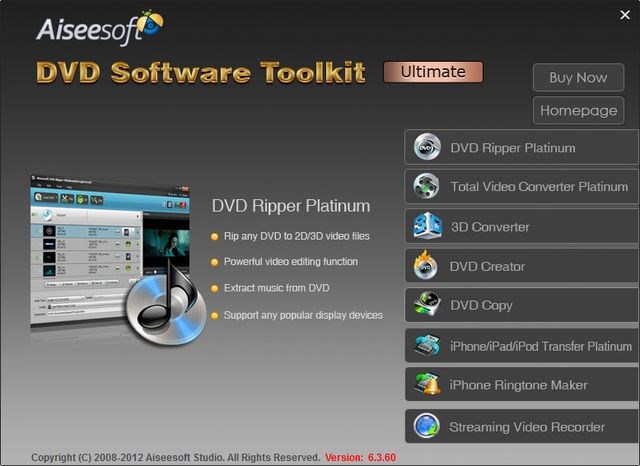Screen dimensions: 640x466
Task: Click the iPhone/iPad/iPod Transfer Platinum icon
Action: [x=427, y=346]
